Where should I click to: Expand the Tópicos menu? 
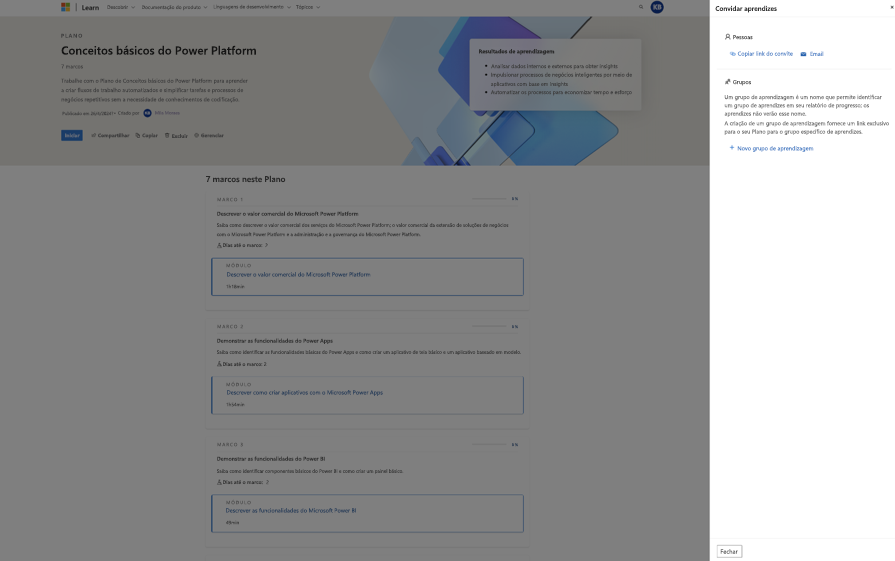pos(308,7)
